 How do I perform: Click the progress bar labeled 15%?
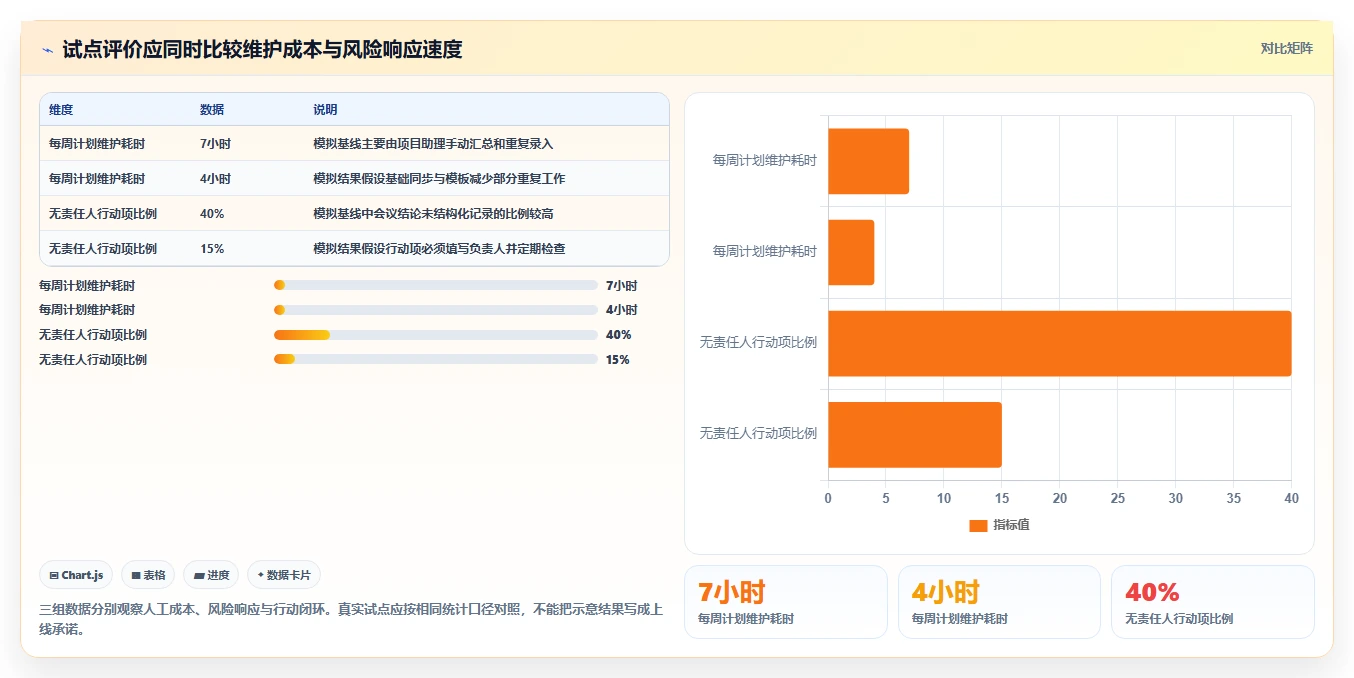(x=435, y=360)
